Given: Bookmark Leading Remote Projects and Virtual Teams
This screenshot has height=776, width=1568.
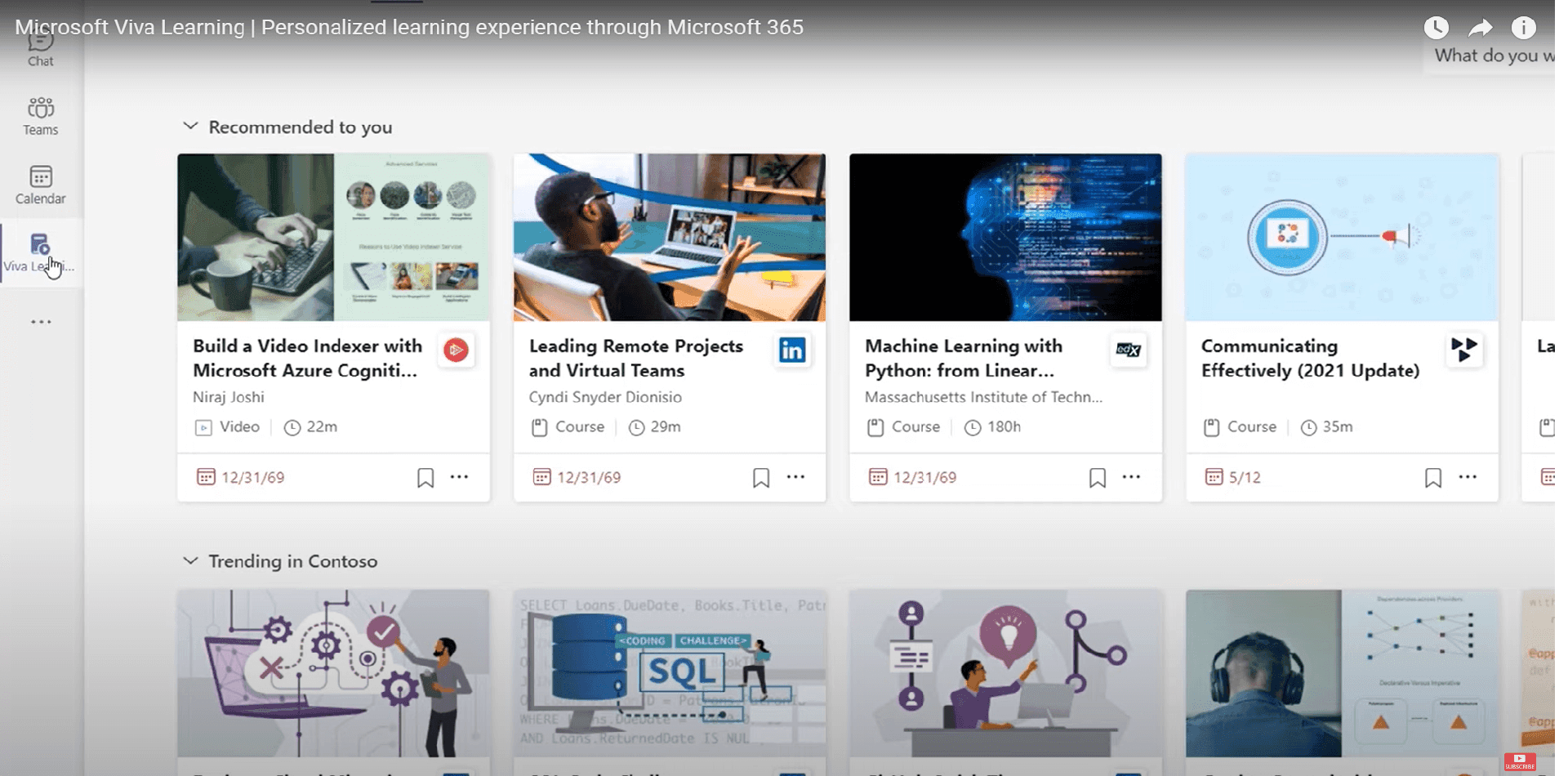Looking at the screenshot, I should [761, 477].
